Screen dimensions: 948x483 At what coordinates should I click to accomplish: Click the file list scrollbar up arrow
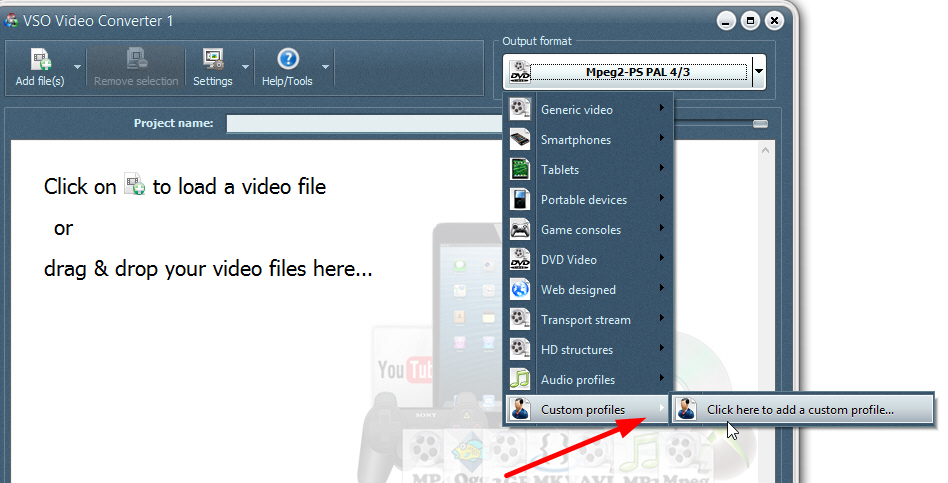point(765,150)
